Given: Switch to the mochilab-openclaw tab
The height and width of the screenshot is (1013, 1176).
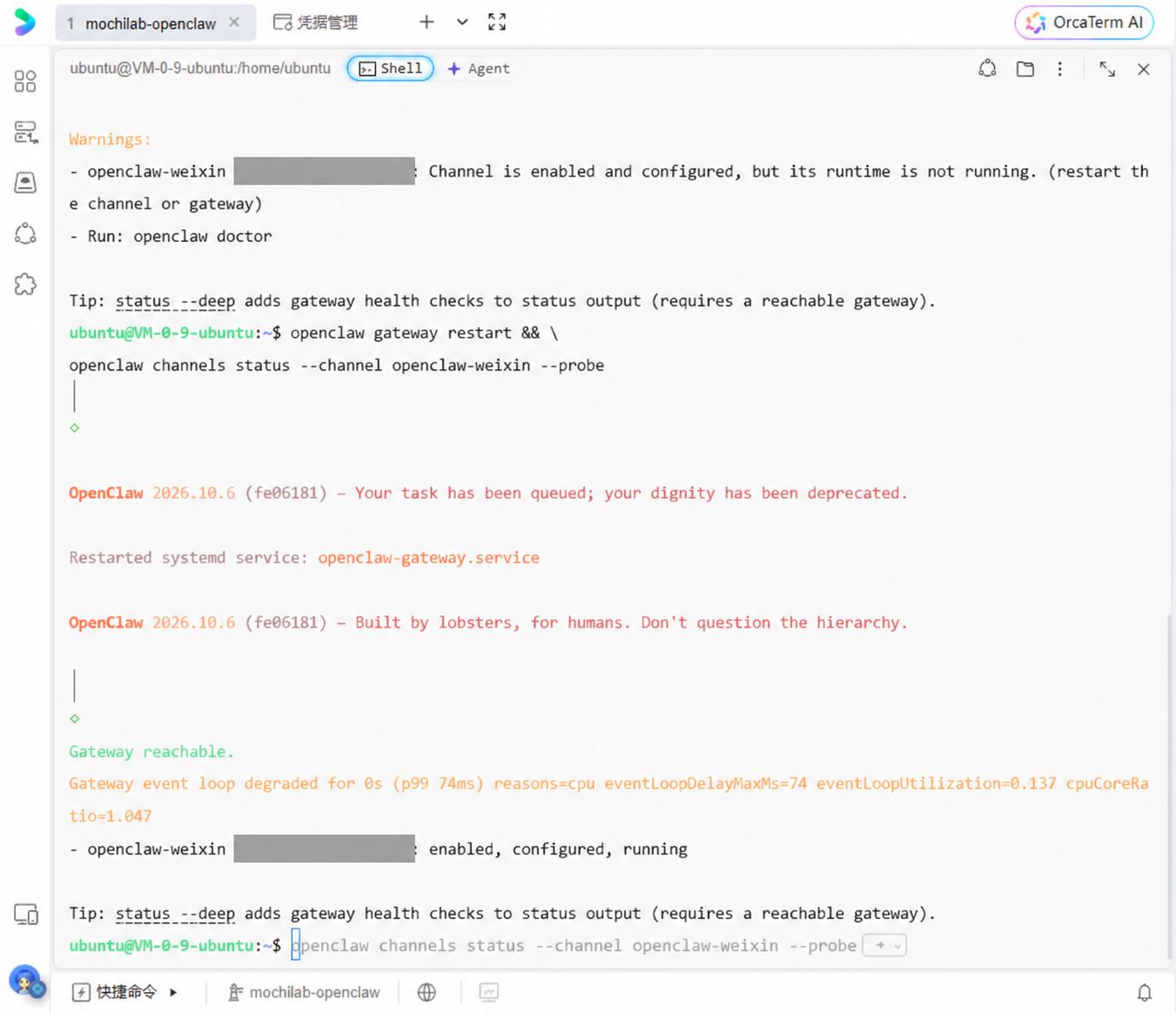Looking at the screenshot, I should pos(151,23).
